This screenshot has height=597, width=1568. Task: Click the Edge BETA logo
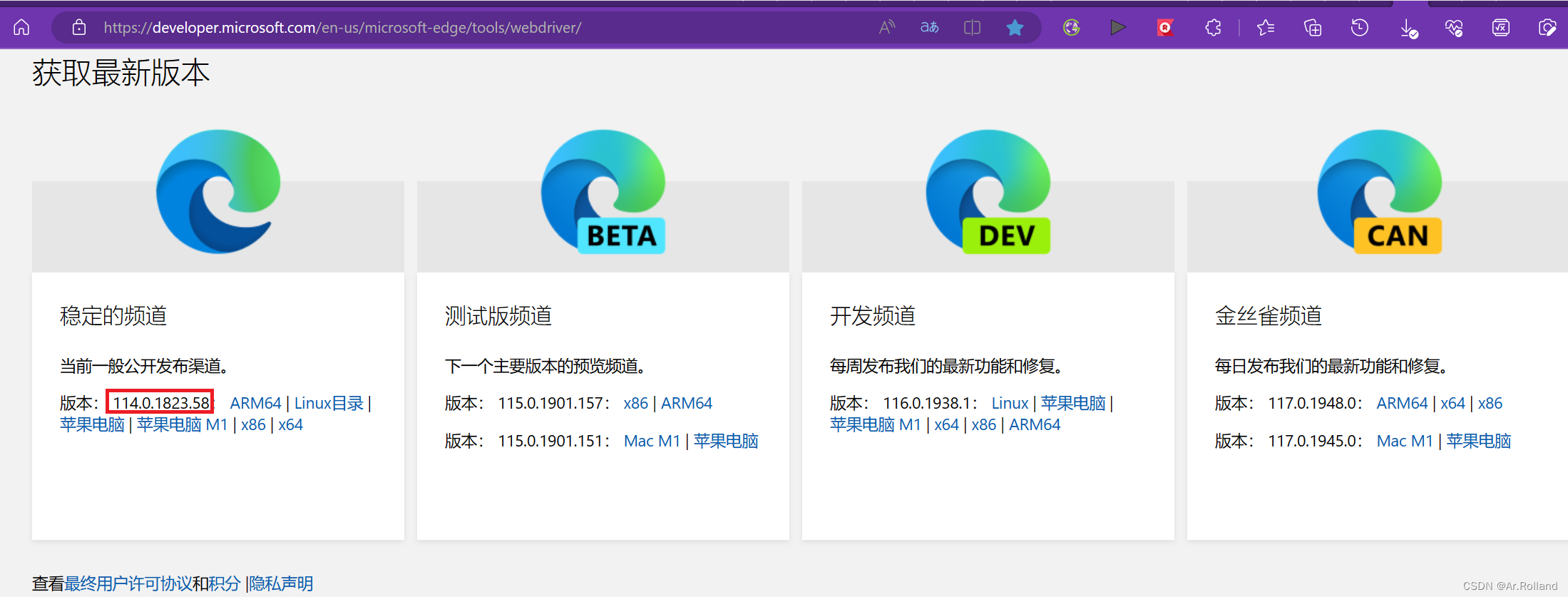click(x=603, y=191)
